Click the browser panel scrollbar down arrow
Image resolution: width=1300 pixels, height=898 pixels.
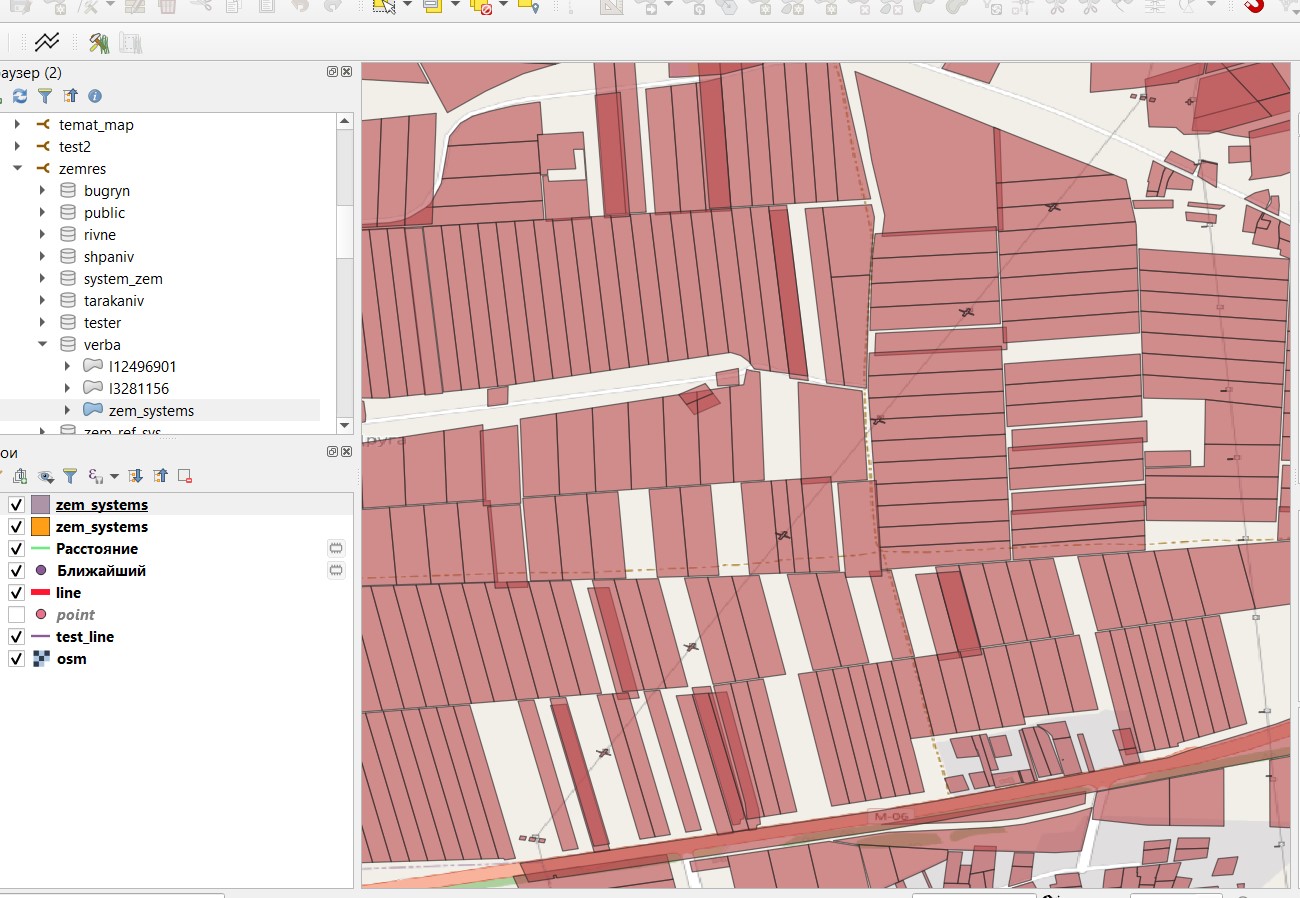click(x=345, y=425)
